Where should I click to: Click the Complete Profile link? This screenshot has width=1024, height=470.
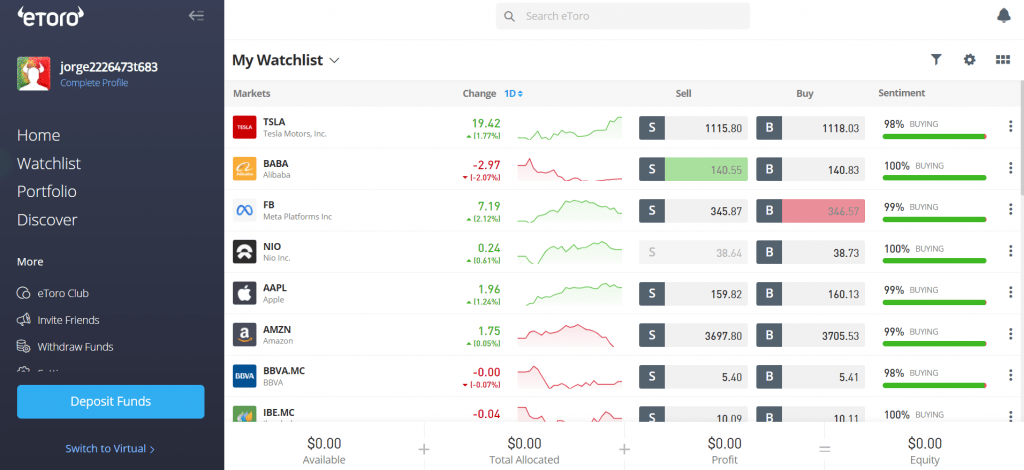pos(94,83)
